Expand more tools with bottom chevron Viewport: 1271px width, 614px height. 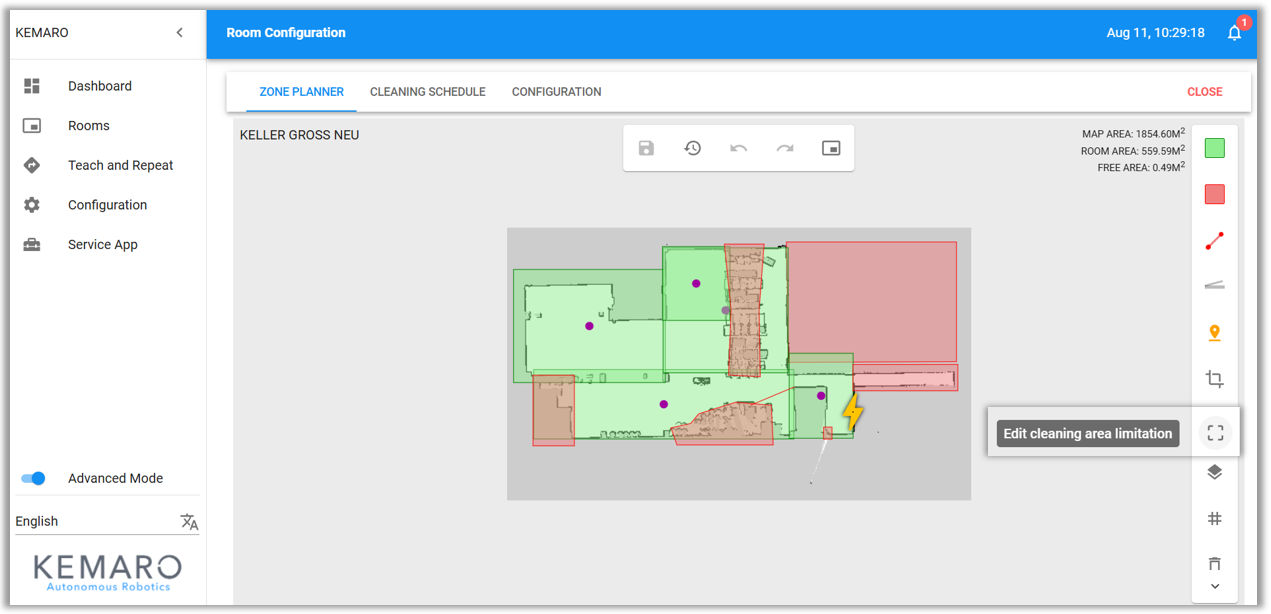tap(1214, 586)
